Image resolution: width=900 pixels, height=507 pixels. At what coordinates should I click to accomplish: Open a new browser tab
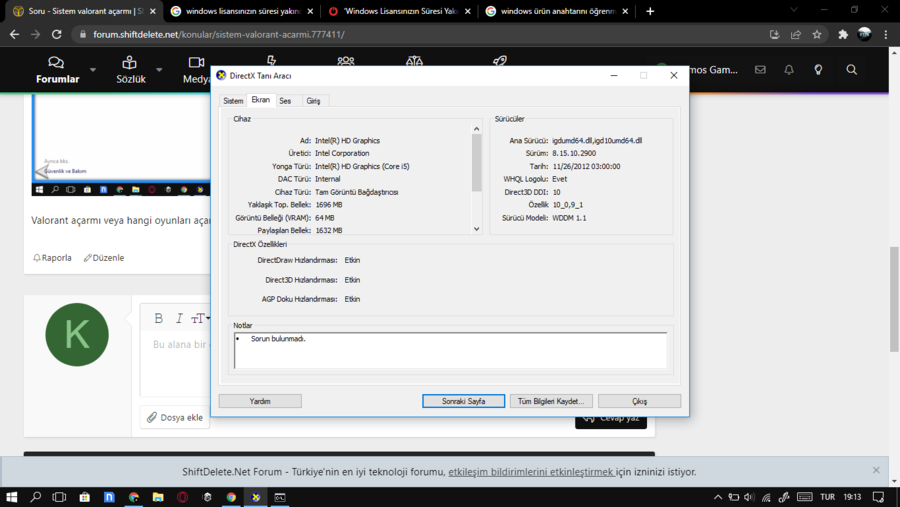coord(650,11)
